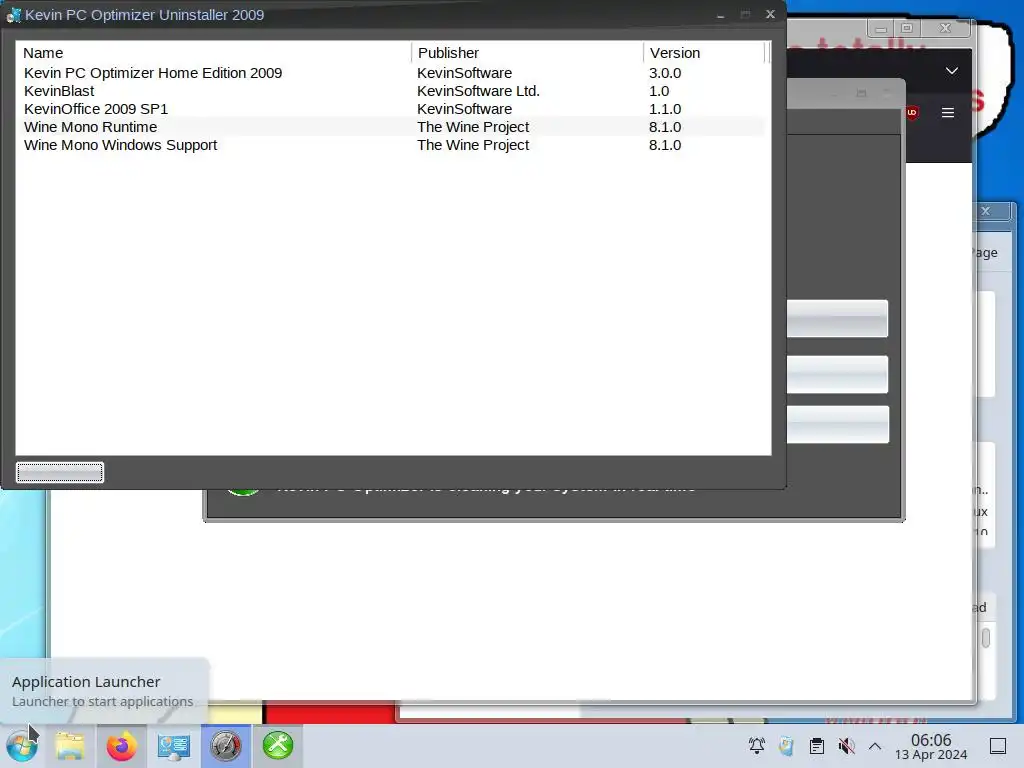Viewport: 1024px width, 768px height.
Task: Minimize the Kevin PC Optimizer Uninstaller window
Action: click(x=720, y=14)
